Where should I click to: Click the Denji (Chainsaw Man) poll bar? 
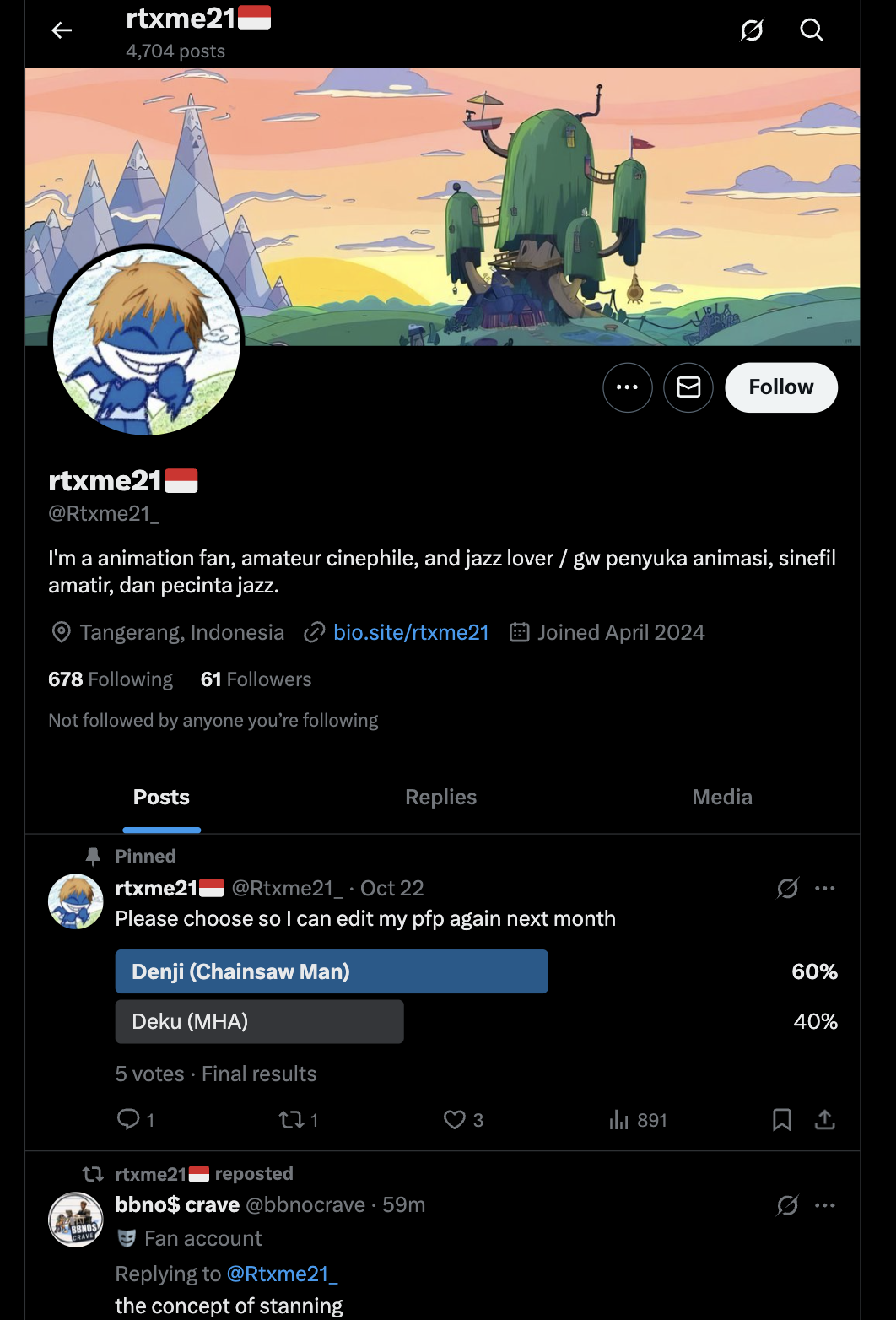pos(332,971)
